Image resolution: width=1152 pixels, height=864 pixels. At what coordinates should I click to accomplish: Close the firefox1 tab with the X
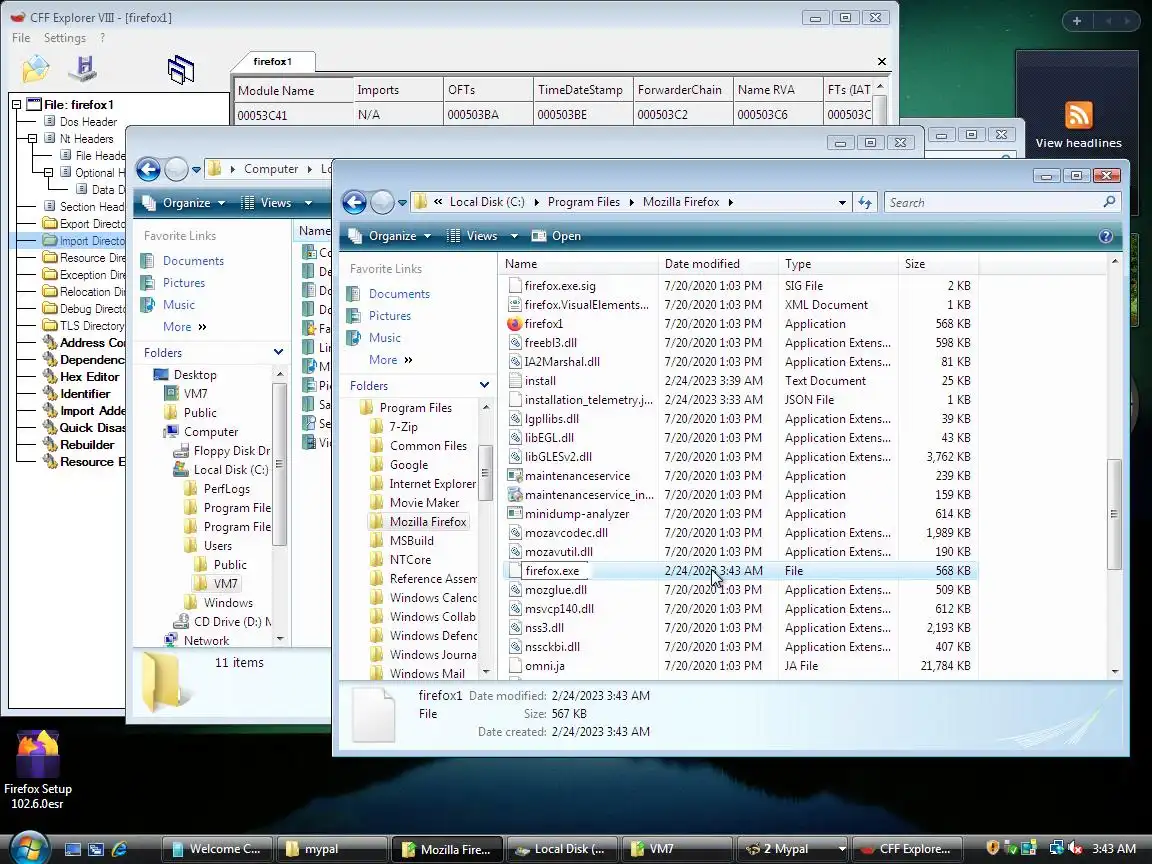tap(882, 62)
